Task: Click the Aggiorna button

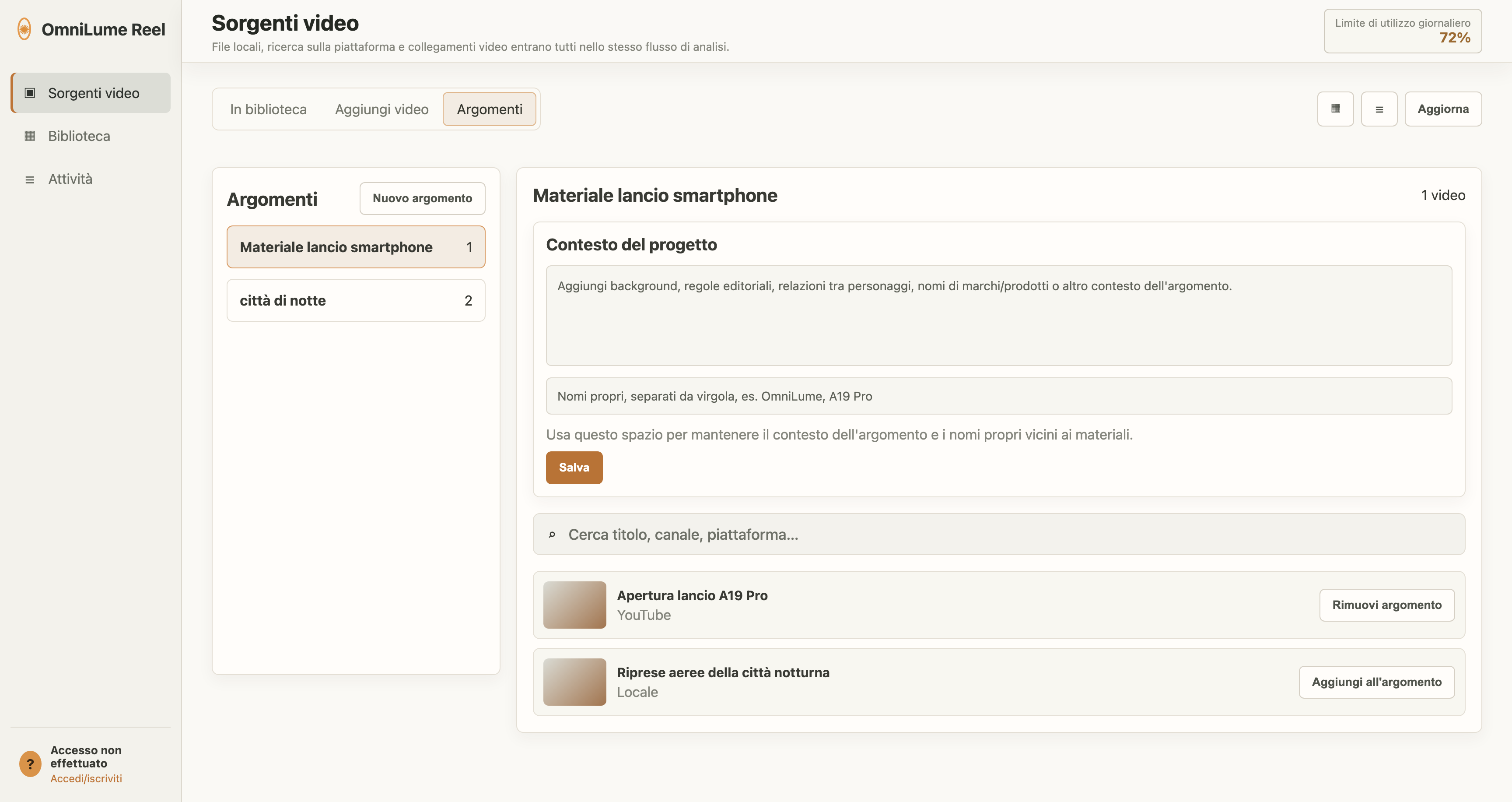Action: [x=1443, y=109]
